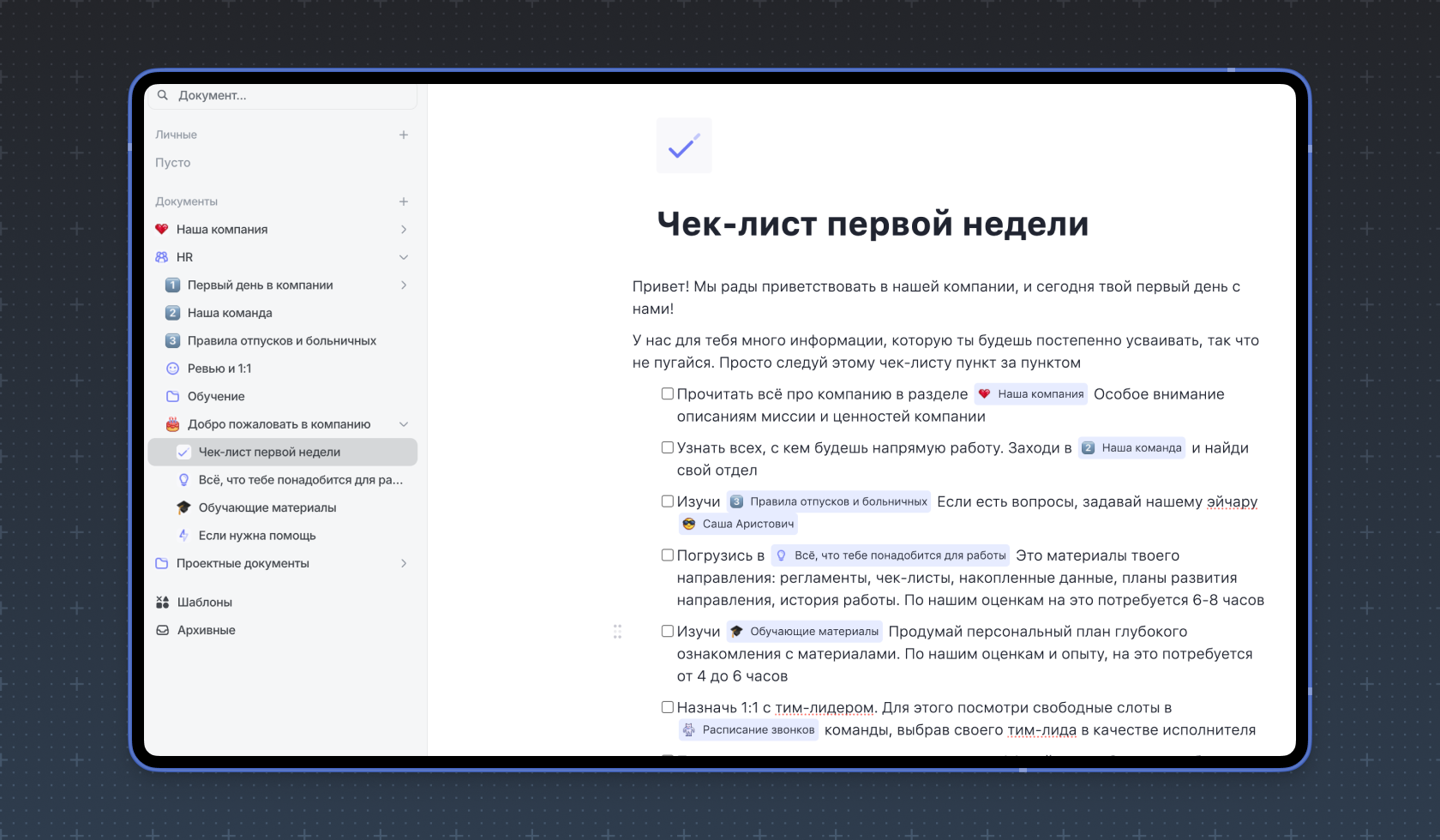The height and width of the screenshot is (840, 1440).
Task: Open Шаблоны from the sidebar
Action: tap(204, 603)
